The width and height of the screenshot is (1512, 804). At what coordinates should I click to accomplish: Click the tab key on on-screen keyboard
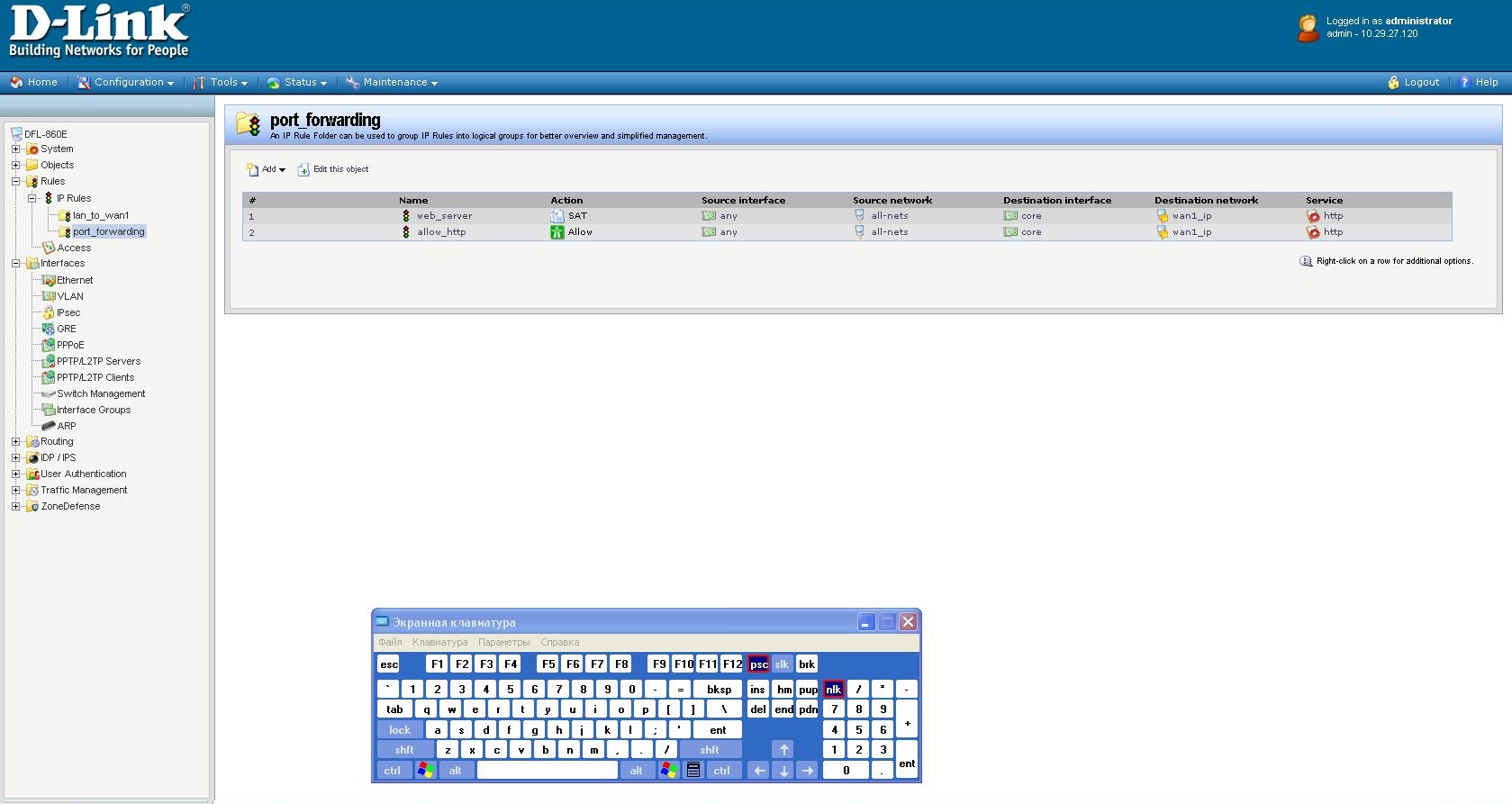(x=394, y=709)
